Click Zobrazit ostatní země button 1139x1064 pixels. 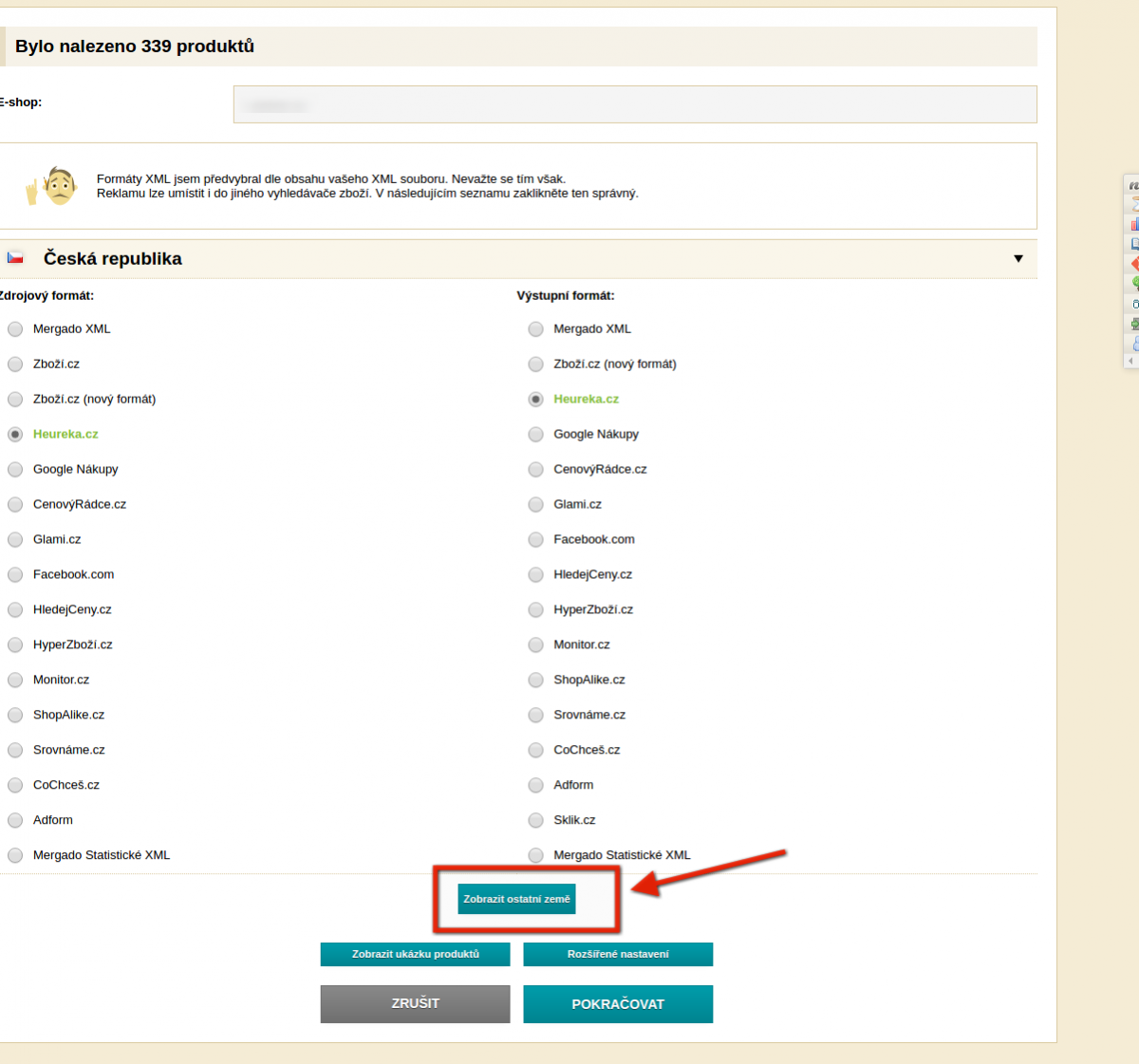click(x=516, y=899)
